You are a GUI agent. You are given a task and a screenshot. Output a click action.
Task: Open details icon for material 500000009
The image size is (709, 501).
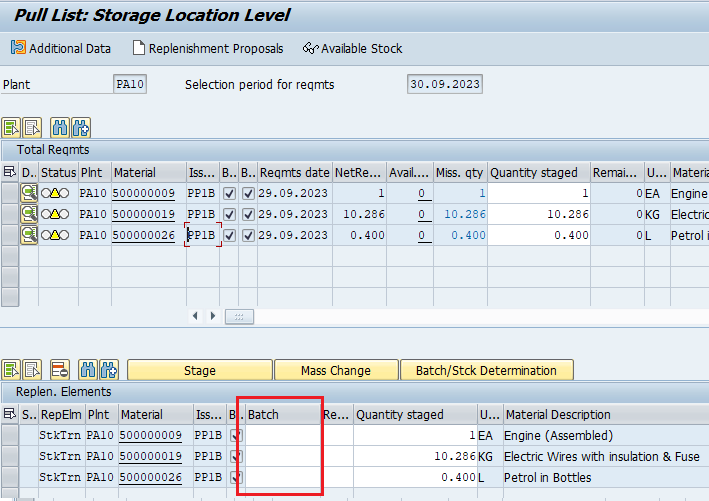pos(29,194)
